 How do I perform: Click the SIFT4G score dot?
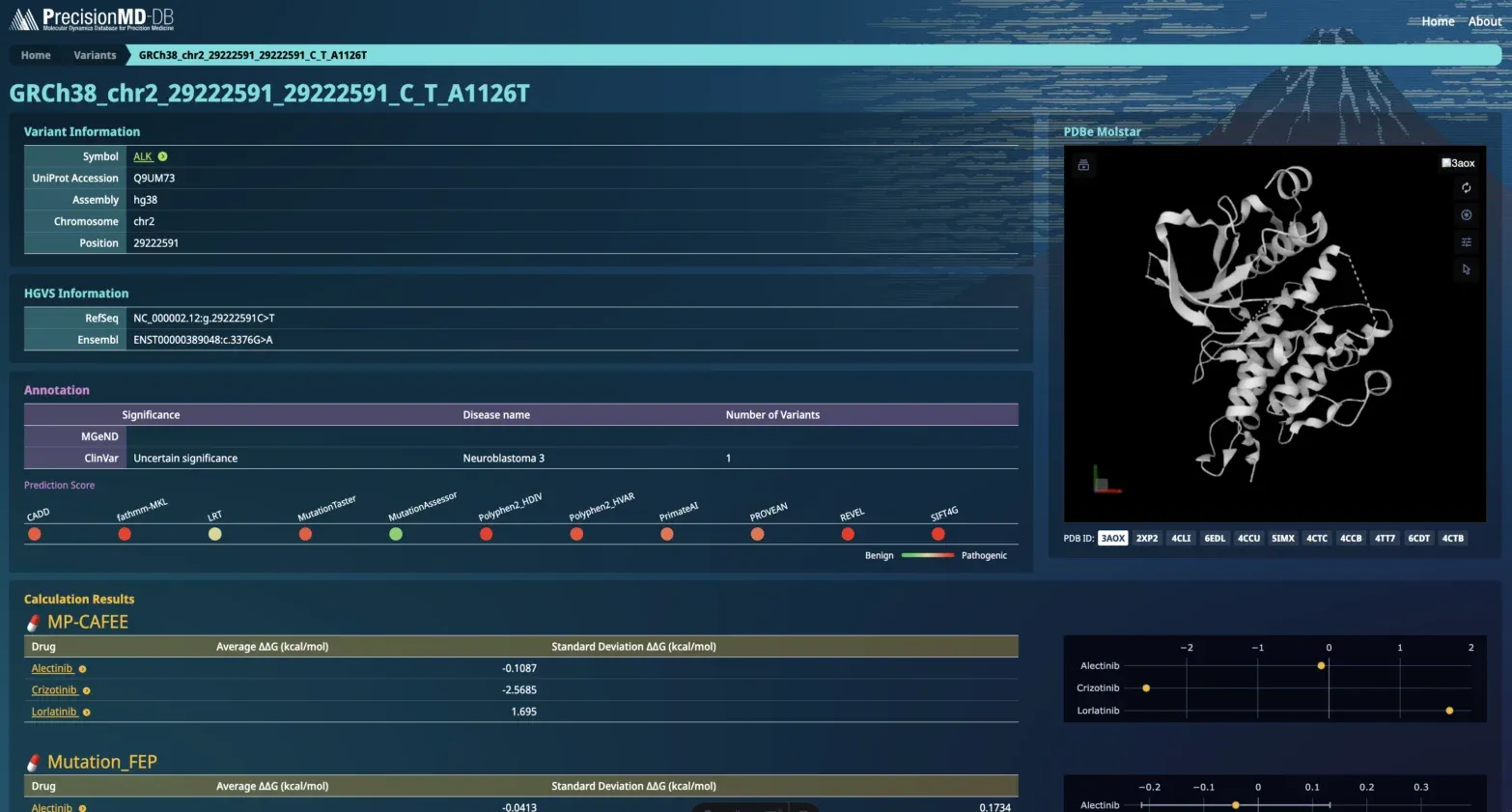tap(938, 534)
